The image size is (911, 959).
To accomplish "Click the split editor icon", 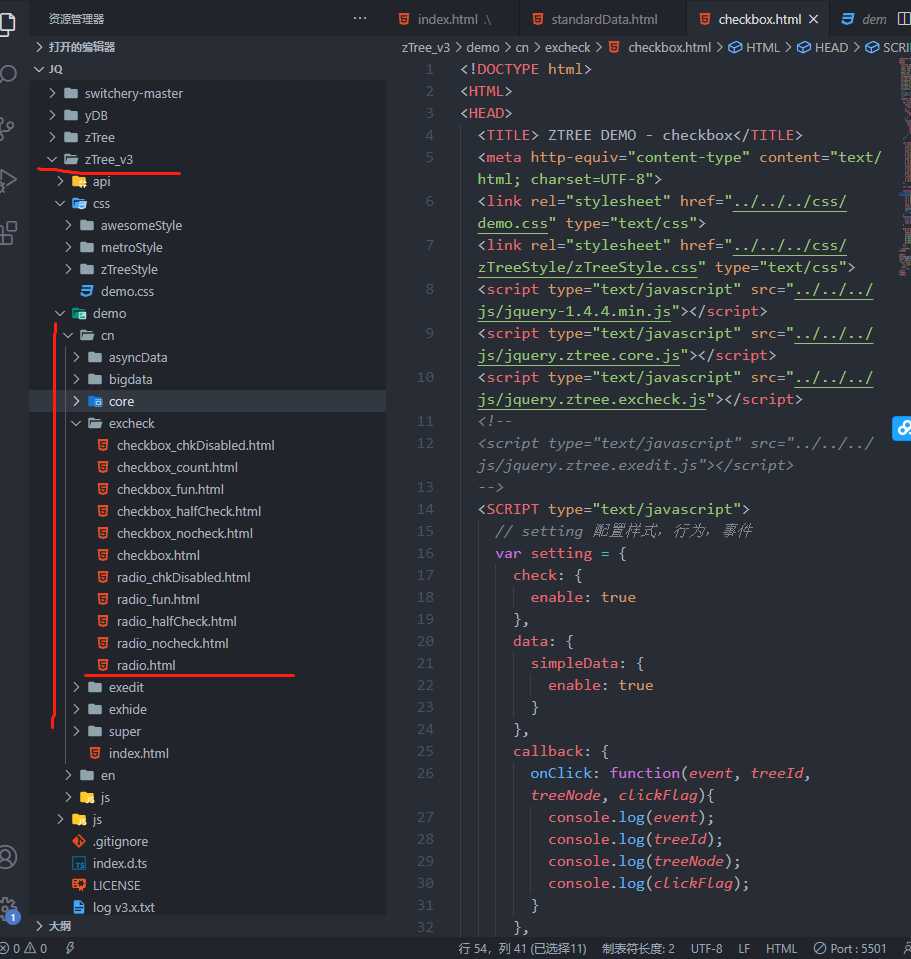I will 904,19.
